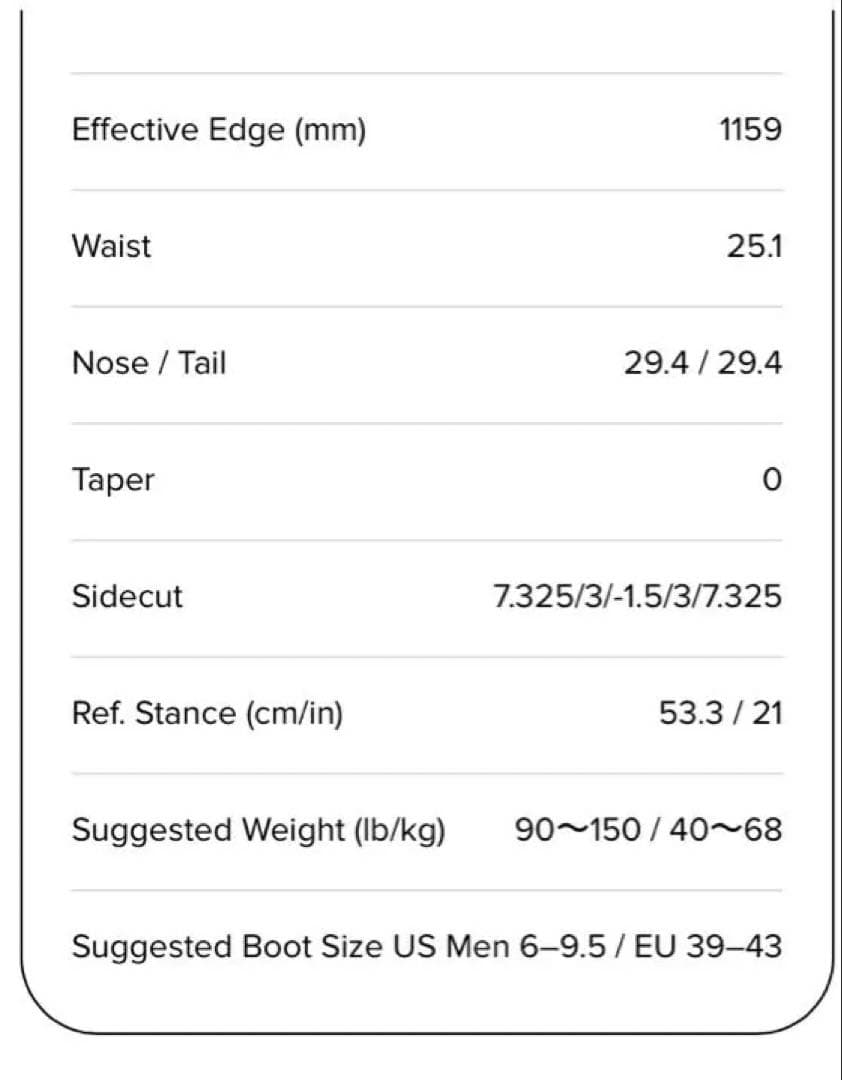
Task: Click the Effective Edge (mm) label
Action: (x=219, y=130)
